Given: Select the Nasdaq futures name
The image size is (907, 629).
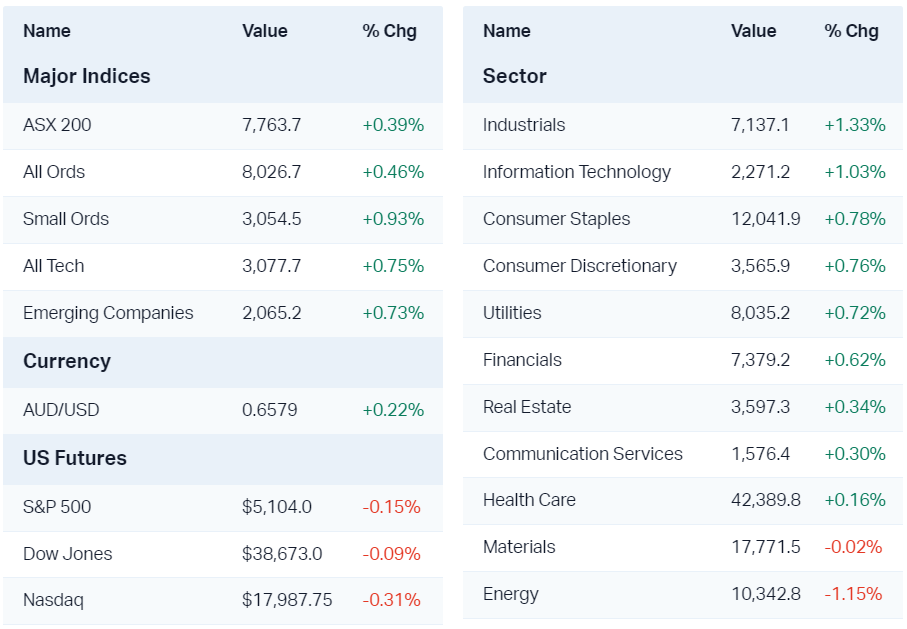Looking at the screenshot, I should coord(53,601).
